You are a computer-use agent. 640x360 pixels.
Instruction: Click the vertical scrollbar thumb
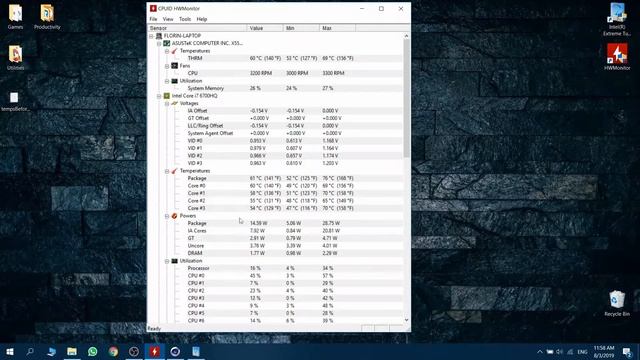[406, 98]
